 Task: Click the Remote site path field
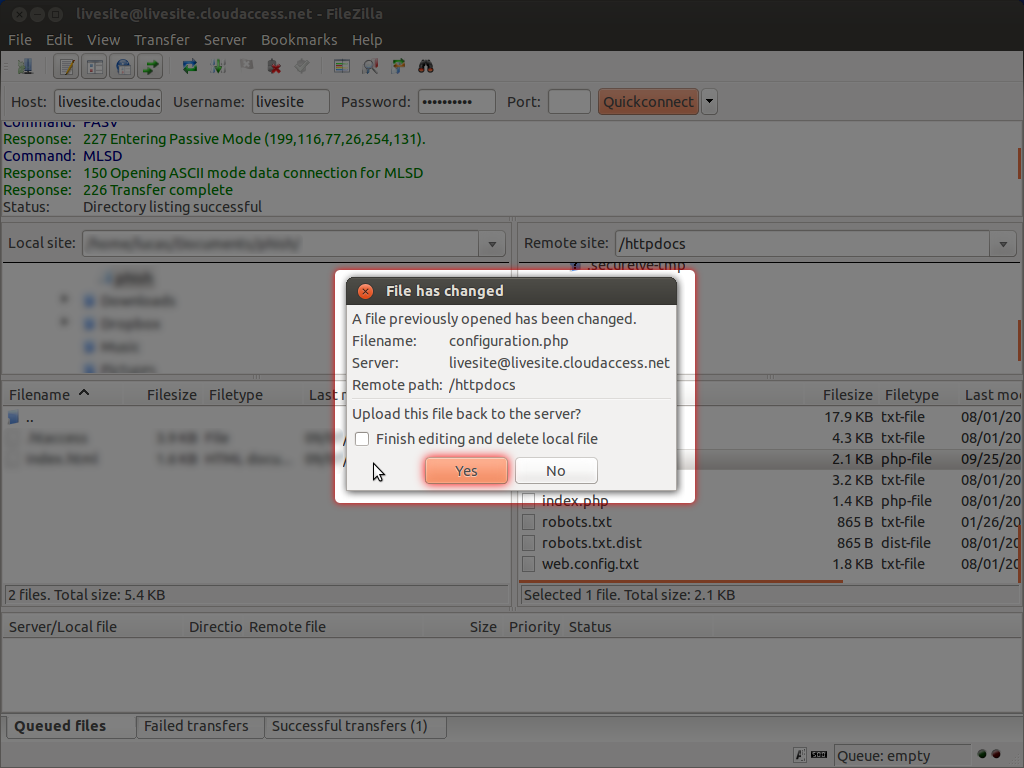(x=803, y=244)
